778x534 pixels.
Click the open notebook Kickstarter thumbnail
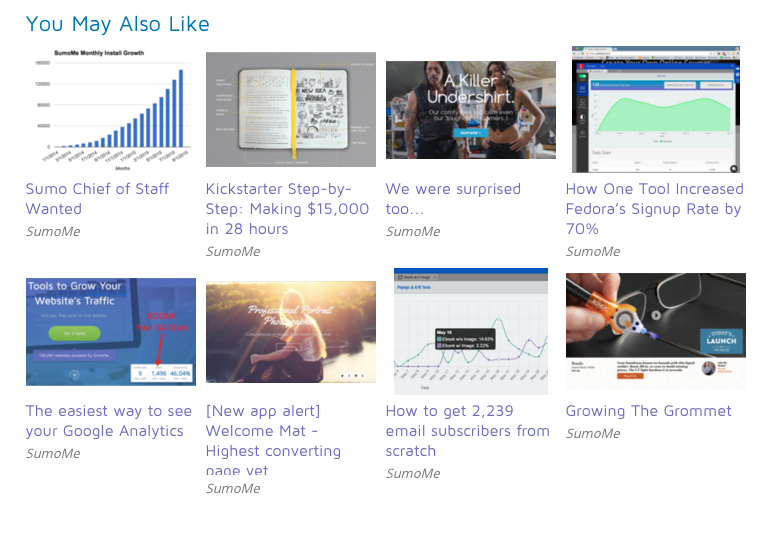coord(291,109)
